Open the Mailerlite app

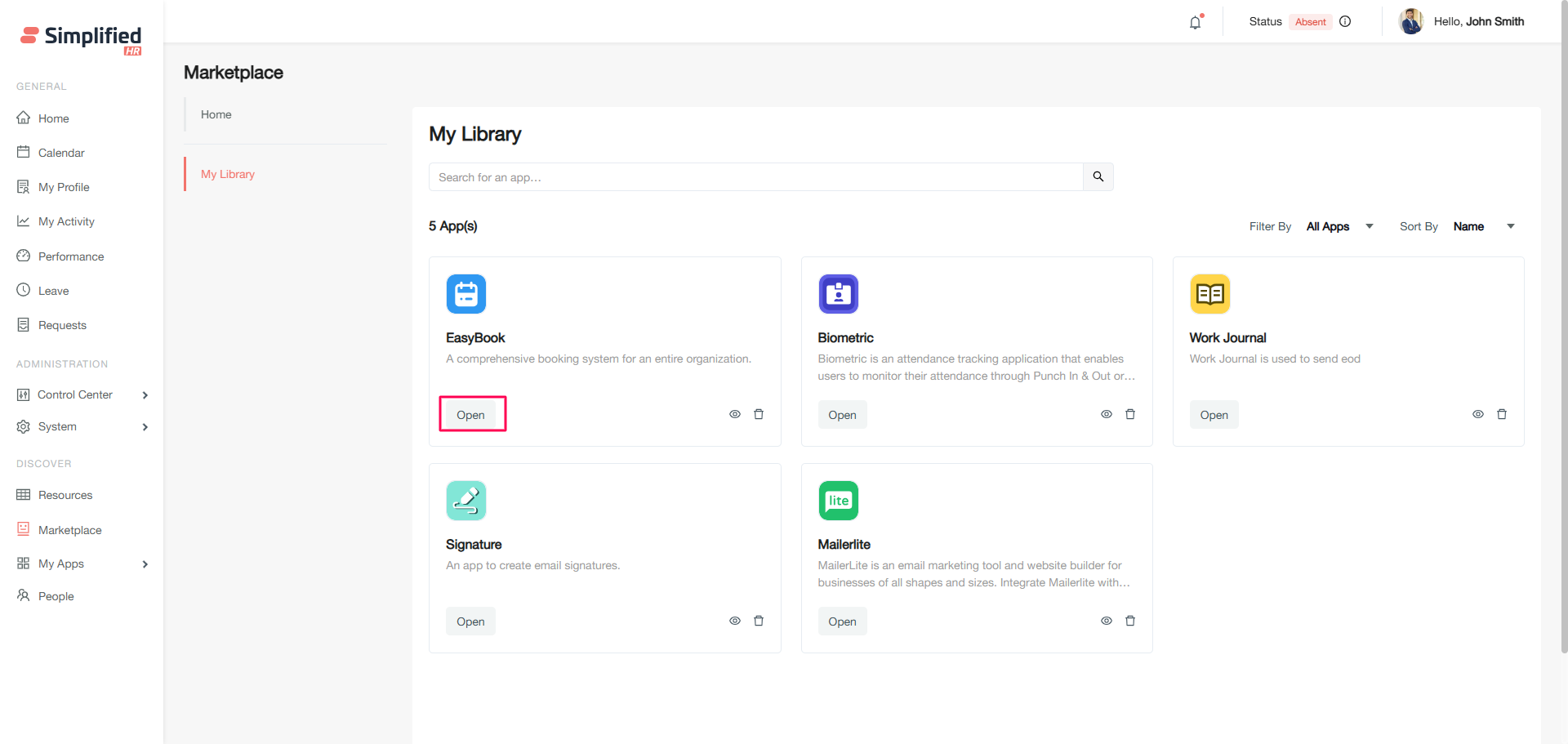[x=842, y=621]
